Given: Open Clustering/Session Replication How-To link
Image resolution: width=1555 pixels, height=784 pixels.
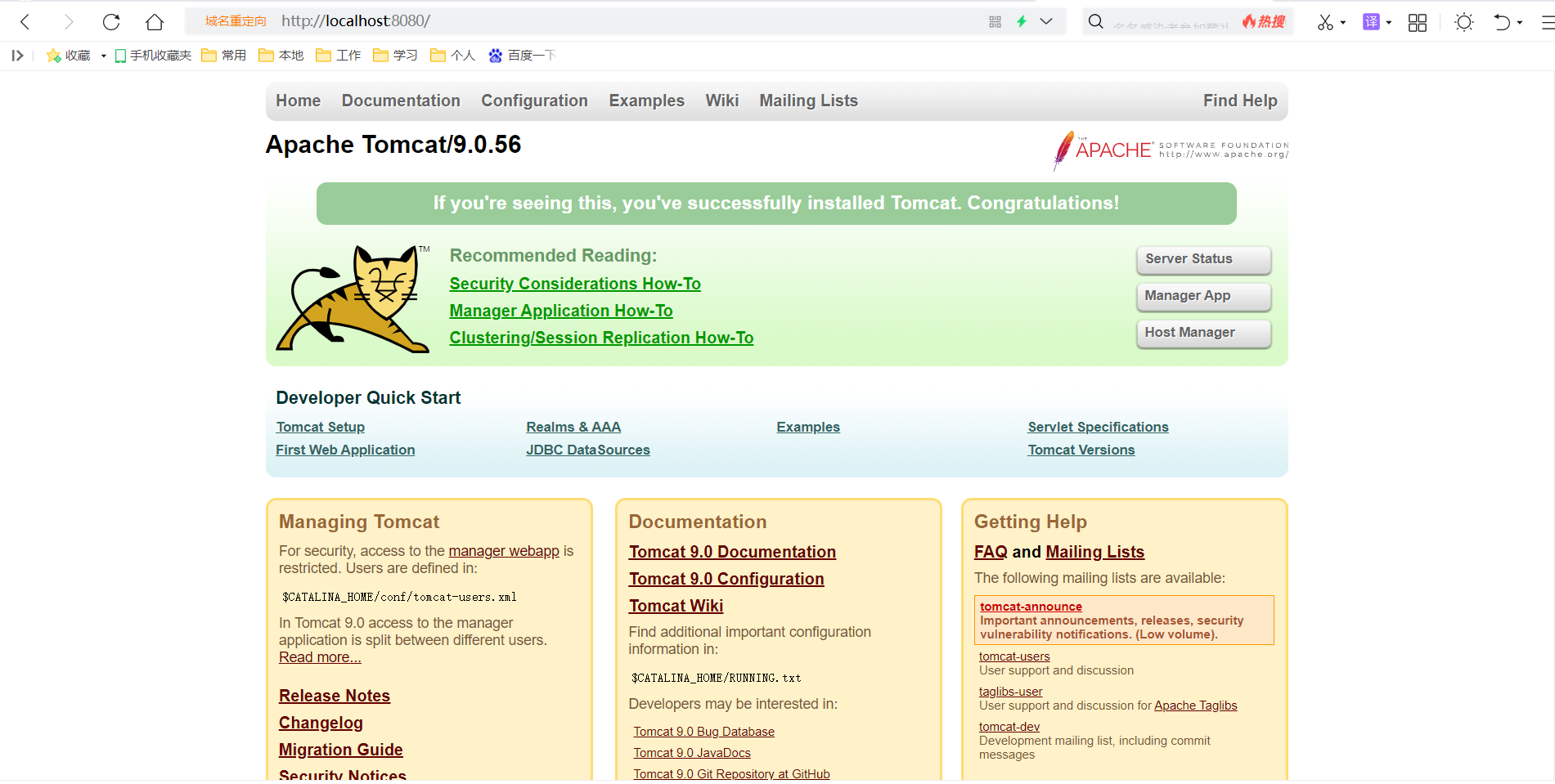Looking at the screenshot, I should [601, 338].
